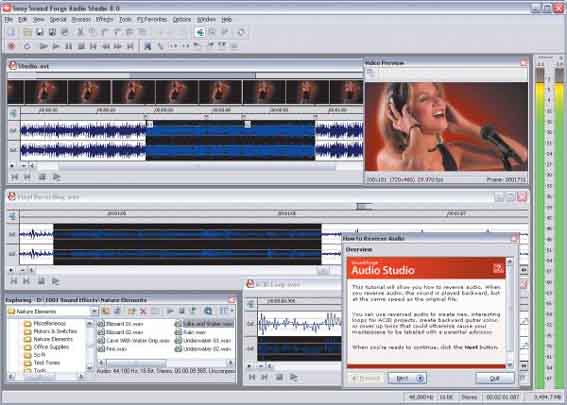Viewport: 567px width, 405px height.
Task: Open the Explorer views dropdown arrow
Action: point(231,311)
